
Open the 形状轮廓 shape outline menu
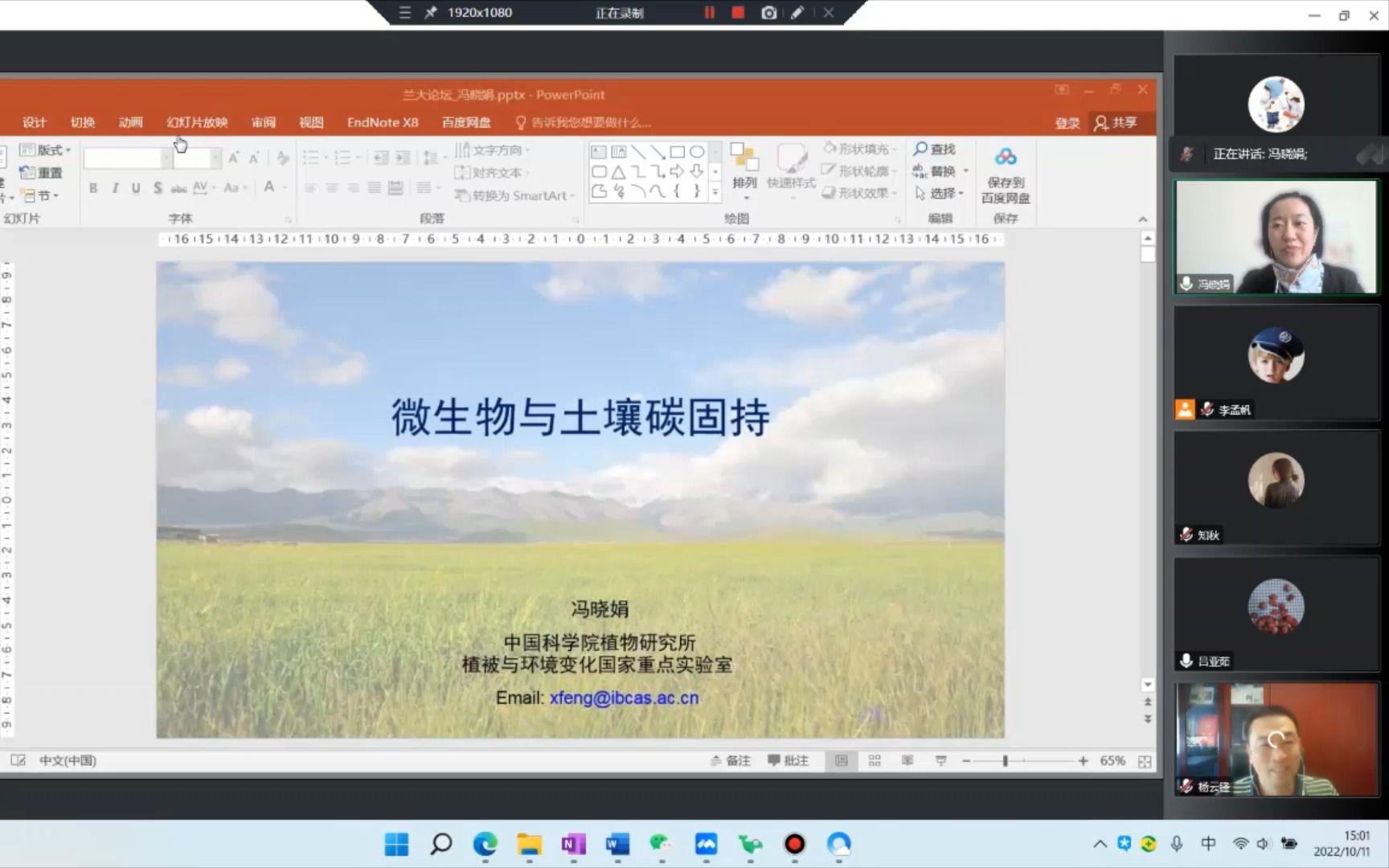click(859, 170)
